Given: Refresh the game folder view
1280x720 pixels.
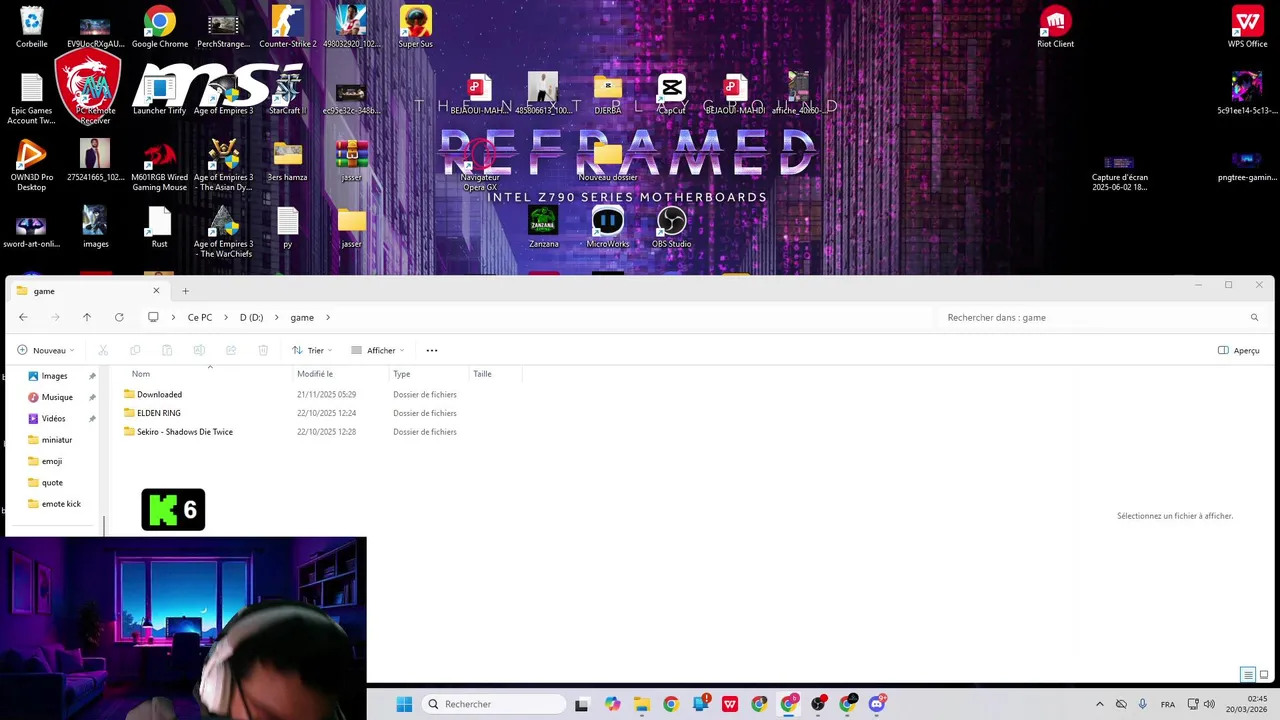Looking at the screenshot, I should (119, 317).
